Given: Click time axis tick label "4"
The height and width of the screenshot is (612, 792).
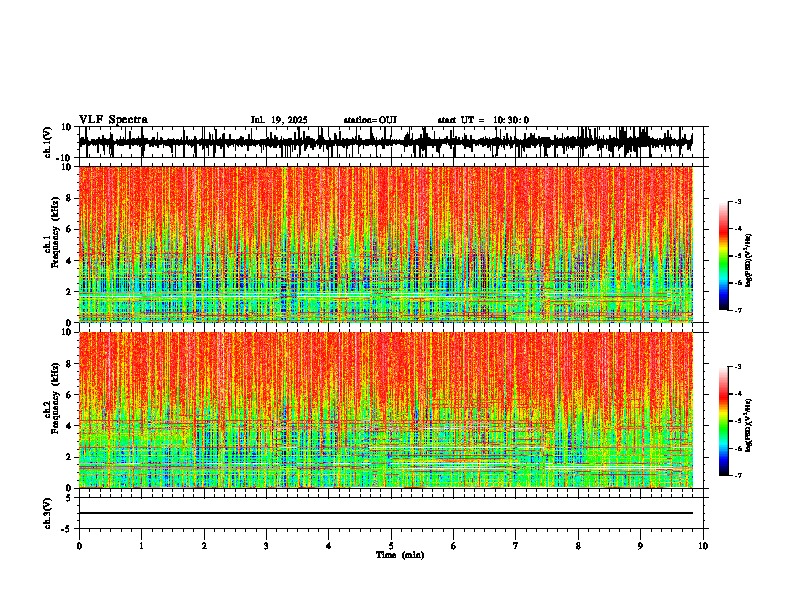Looking at the screenshot, I should point(329,546).
